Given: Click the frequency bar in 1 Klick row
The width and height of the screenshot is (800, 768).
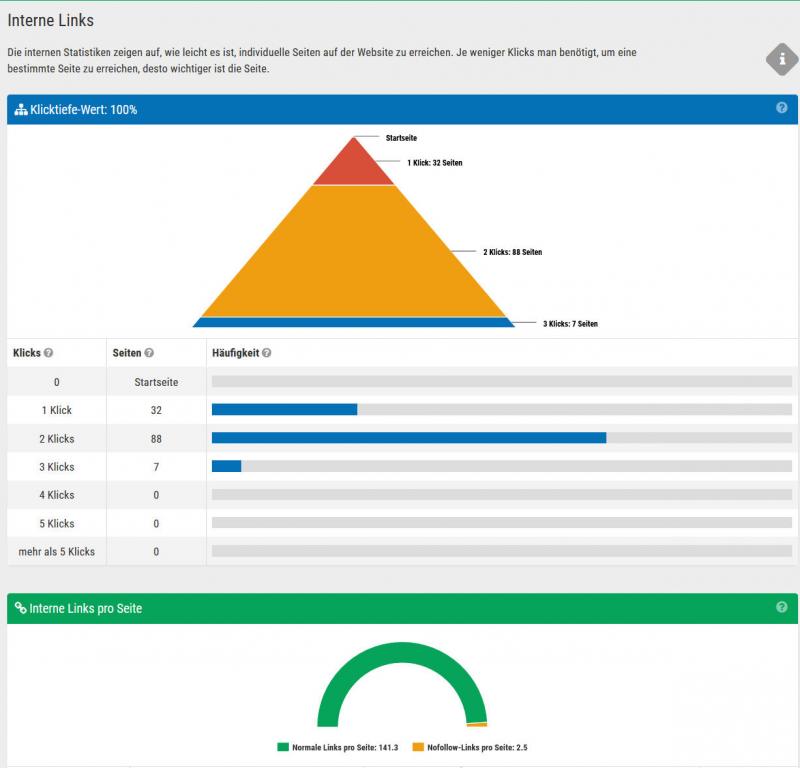Looking at the screenshot, I should click(x=284, y=409).
